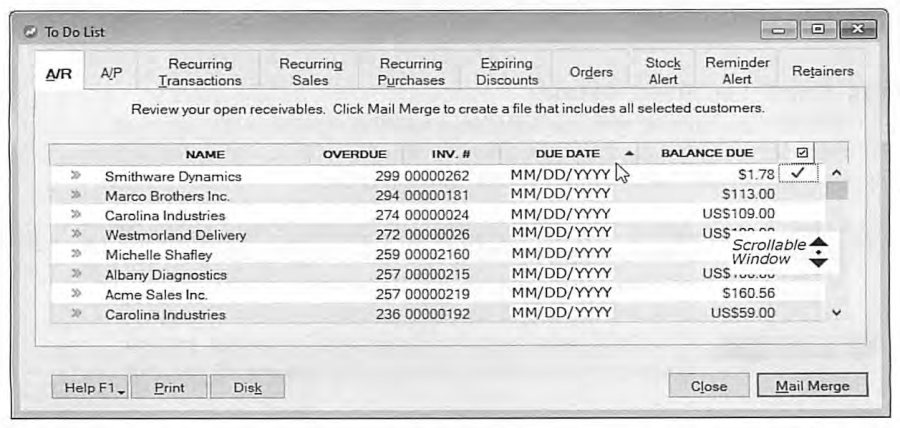The image size is (900, 428).
Task: Drill into Marco Brothers Inc. chevron icon
Action: [75, 194]
